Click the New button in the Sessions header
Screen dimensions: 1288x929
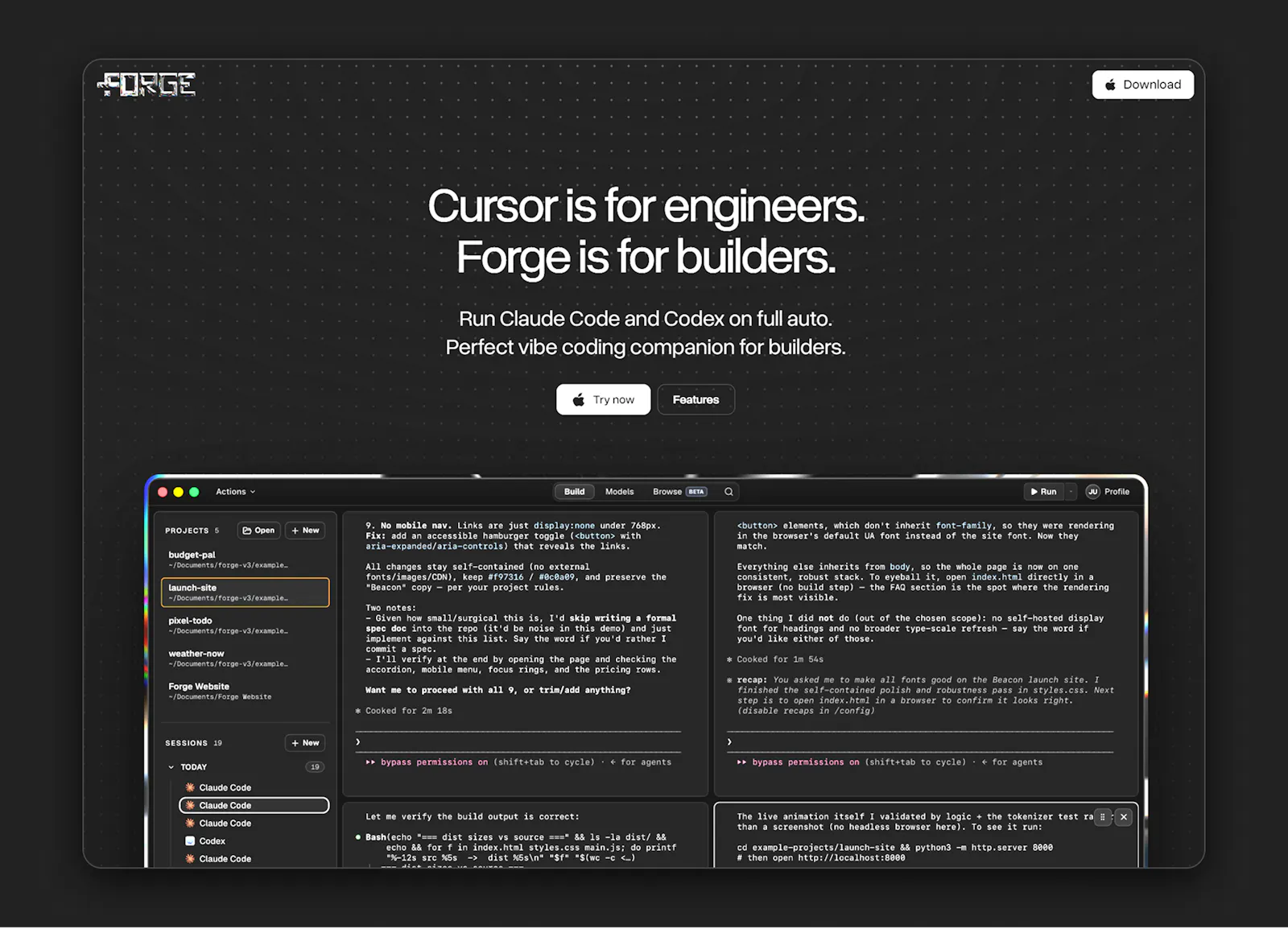[305, 743]
